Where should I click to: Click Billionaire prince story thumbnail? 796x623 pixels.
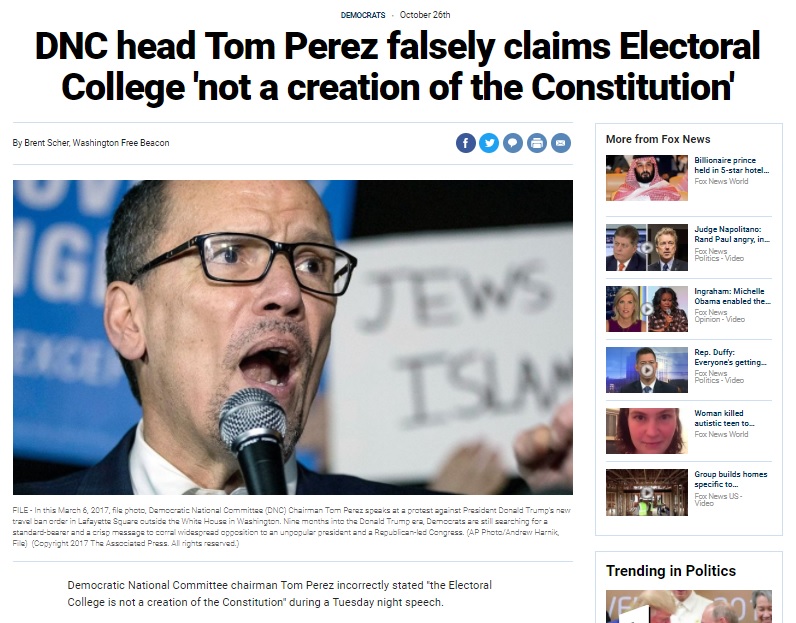click(647, 178)
